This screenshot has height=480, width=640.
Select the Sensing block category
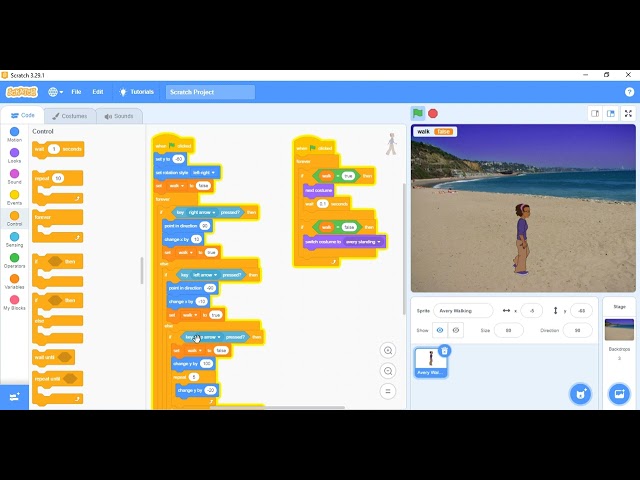(x=14, y=240)
